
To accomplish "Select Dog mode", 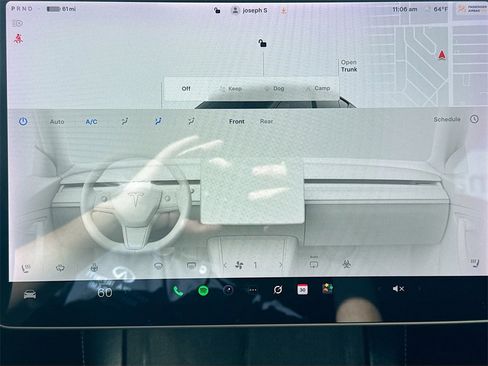I will (x=274, y=88).
